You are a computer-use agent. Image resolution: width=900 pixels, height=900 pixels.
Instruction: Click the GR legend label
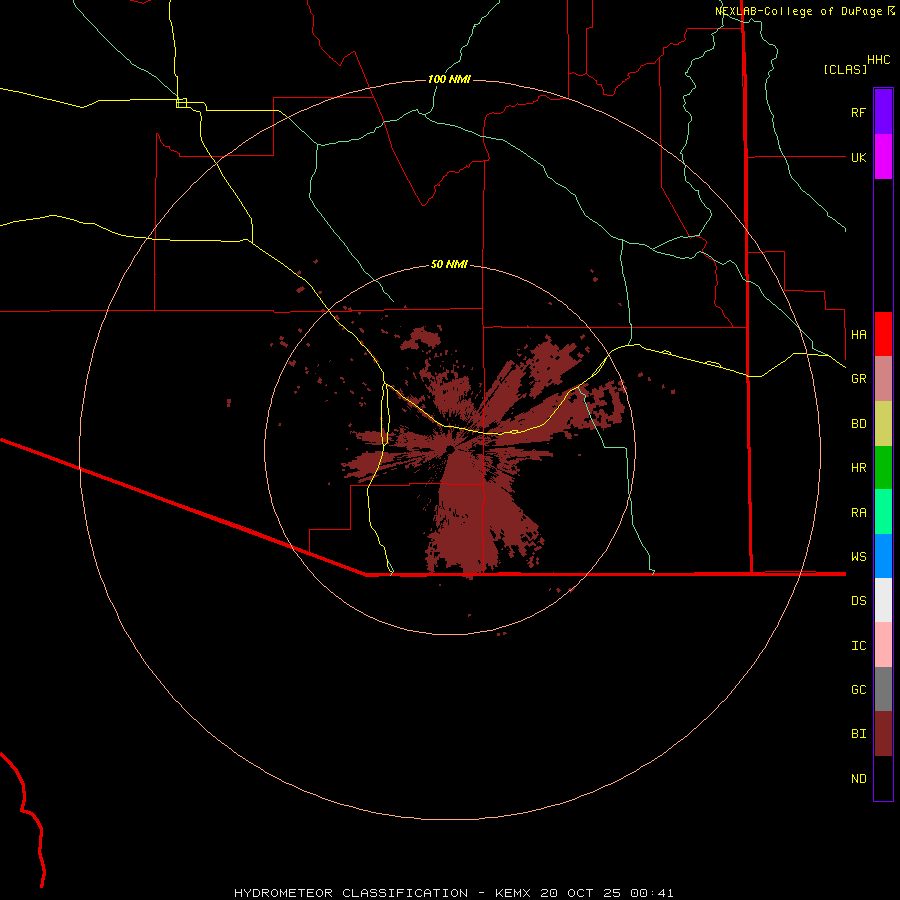click(858, 379)
